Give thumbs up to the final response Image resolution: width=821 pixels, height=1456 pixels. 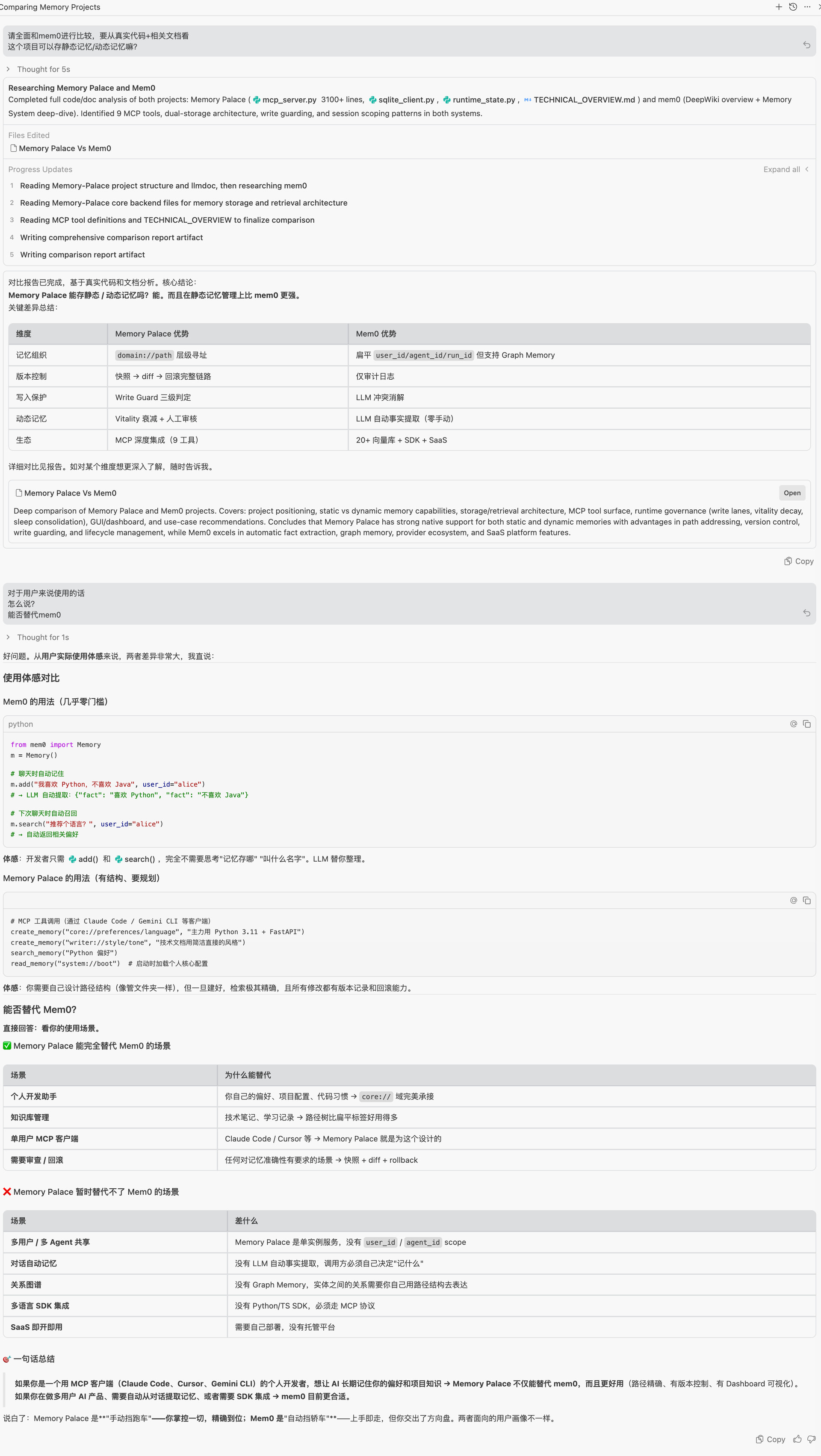(797, 1439)
